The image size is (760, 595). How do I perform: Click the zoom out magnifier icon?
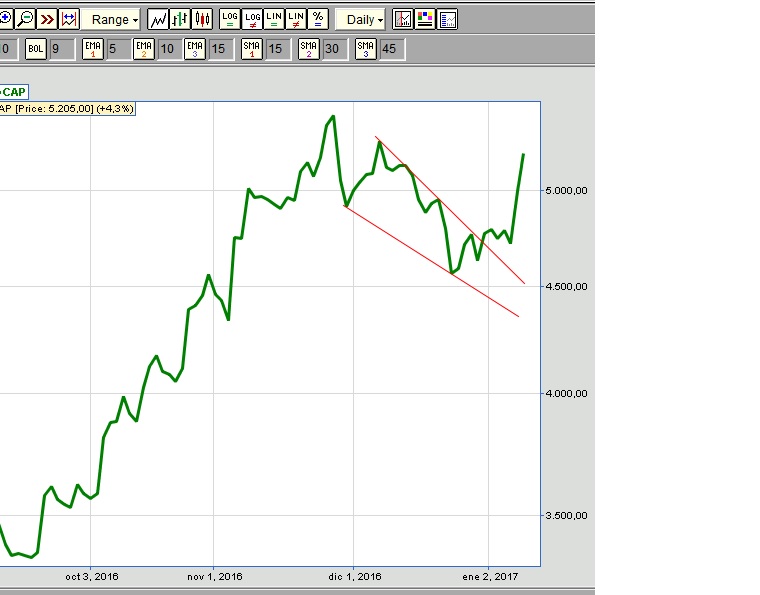pyautogui.click(x=25, y=19)
